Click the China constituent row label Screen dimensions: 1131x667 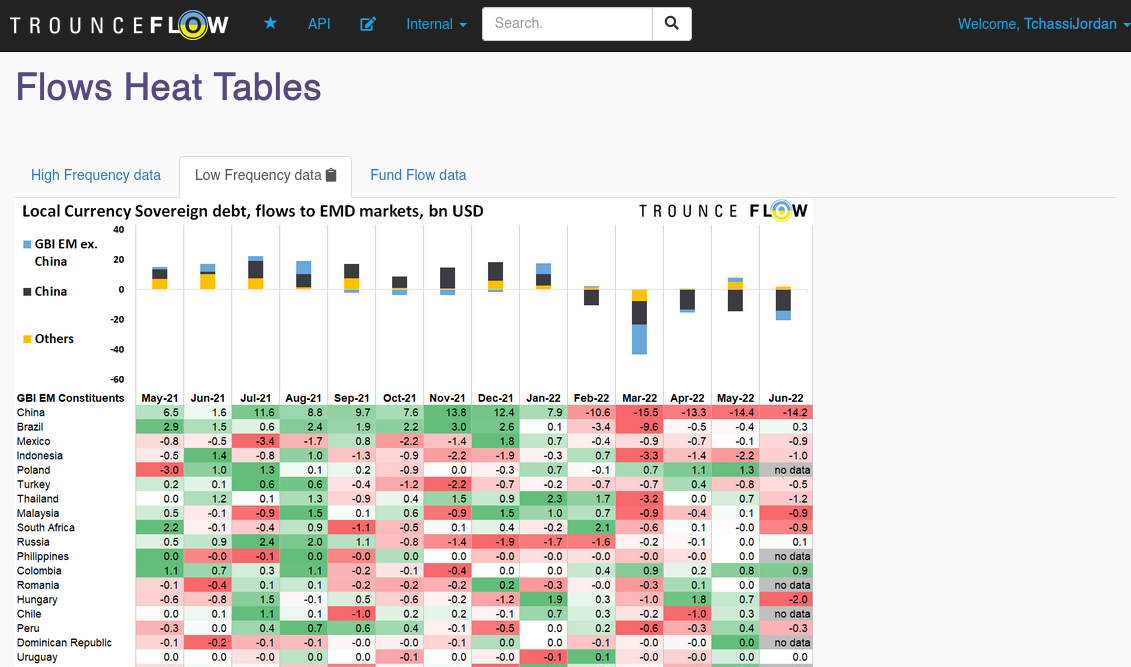30,412
